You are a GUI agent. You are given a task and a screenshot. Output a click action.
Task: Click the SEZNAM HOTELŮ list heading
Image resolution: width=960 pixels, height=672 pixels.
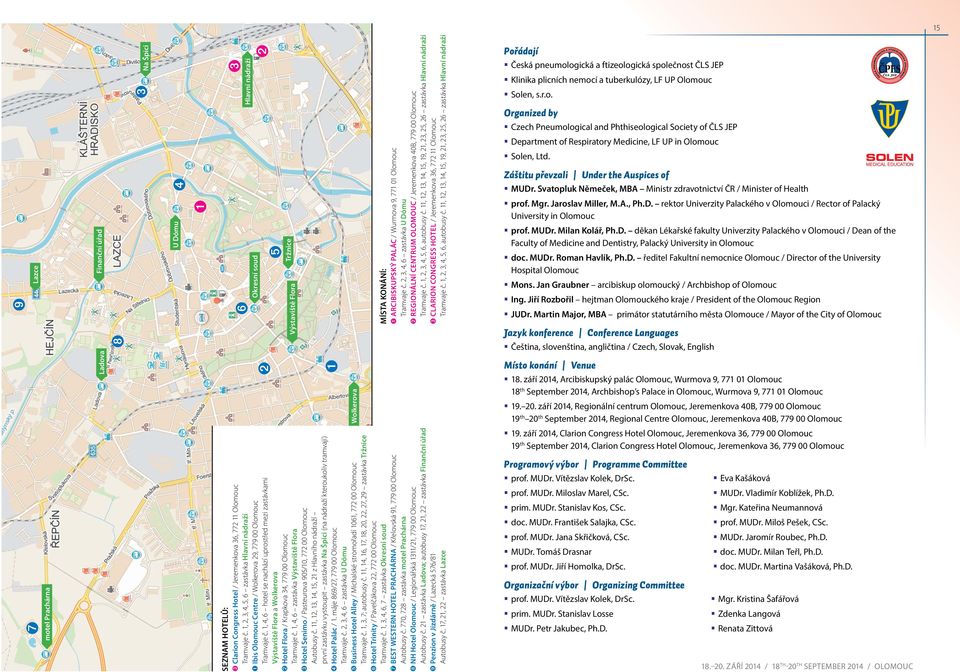click(225, 640)
